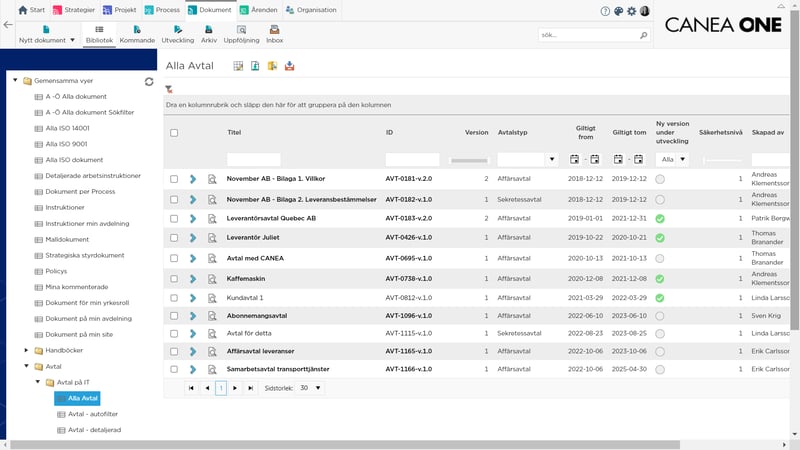Image resolution: width=800 pixels, height=450 pixels.
Task: Click the clear filter funnel icon
Action: [x=169, y=89]
